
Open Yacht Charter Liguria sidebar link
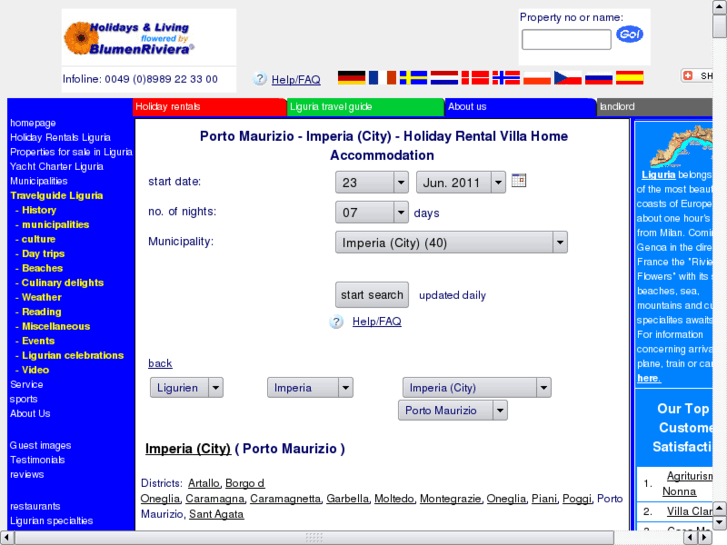click(x=57, y=167)
